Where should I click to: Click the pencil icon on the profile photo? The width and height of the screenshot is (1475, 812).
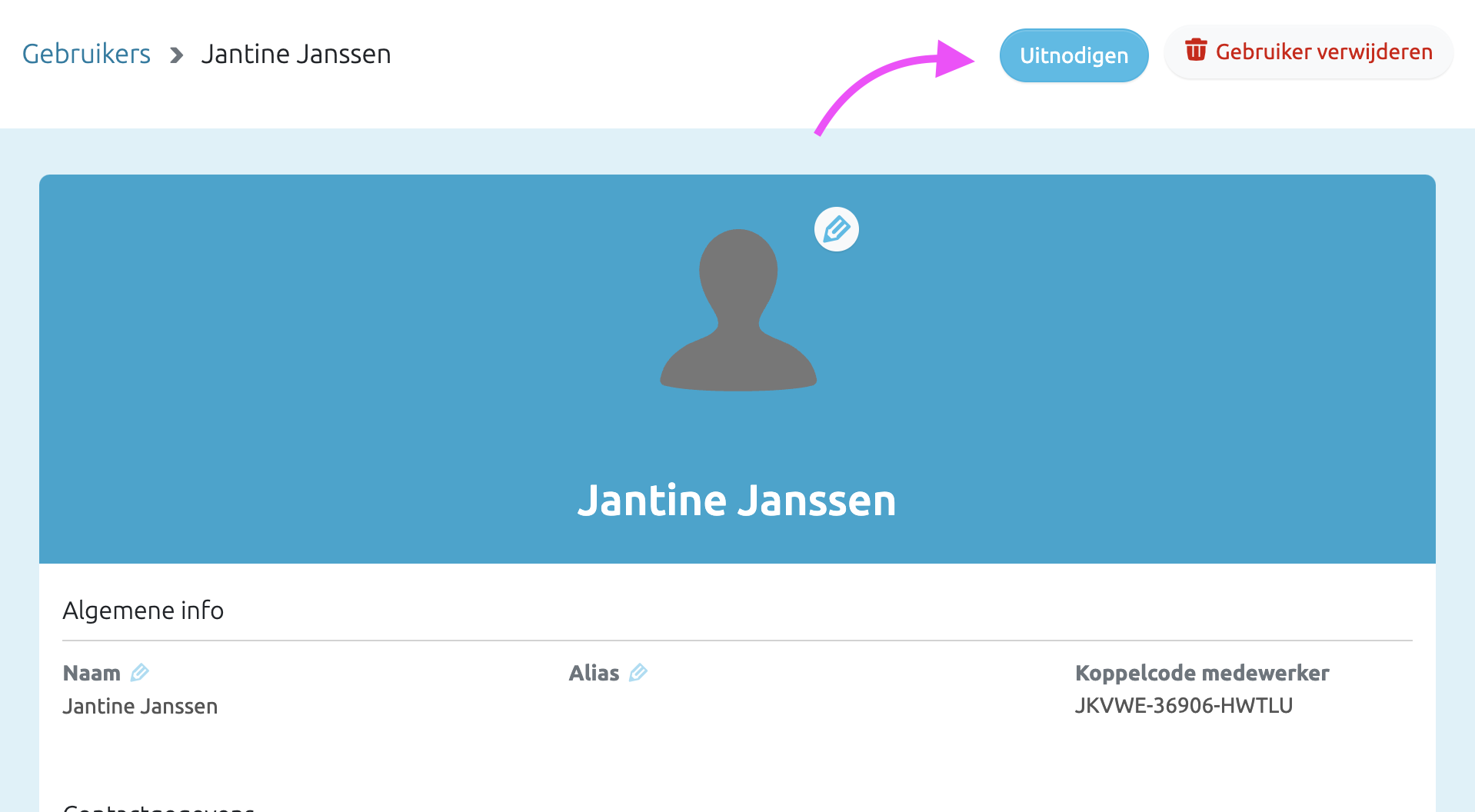pos(836,229)
